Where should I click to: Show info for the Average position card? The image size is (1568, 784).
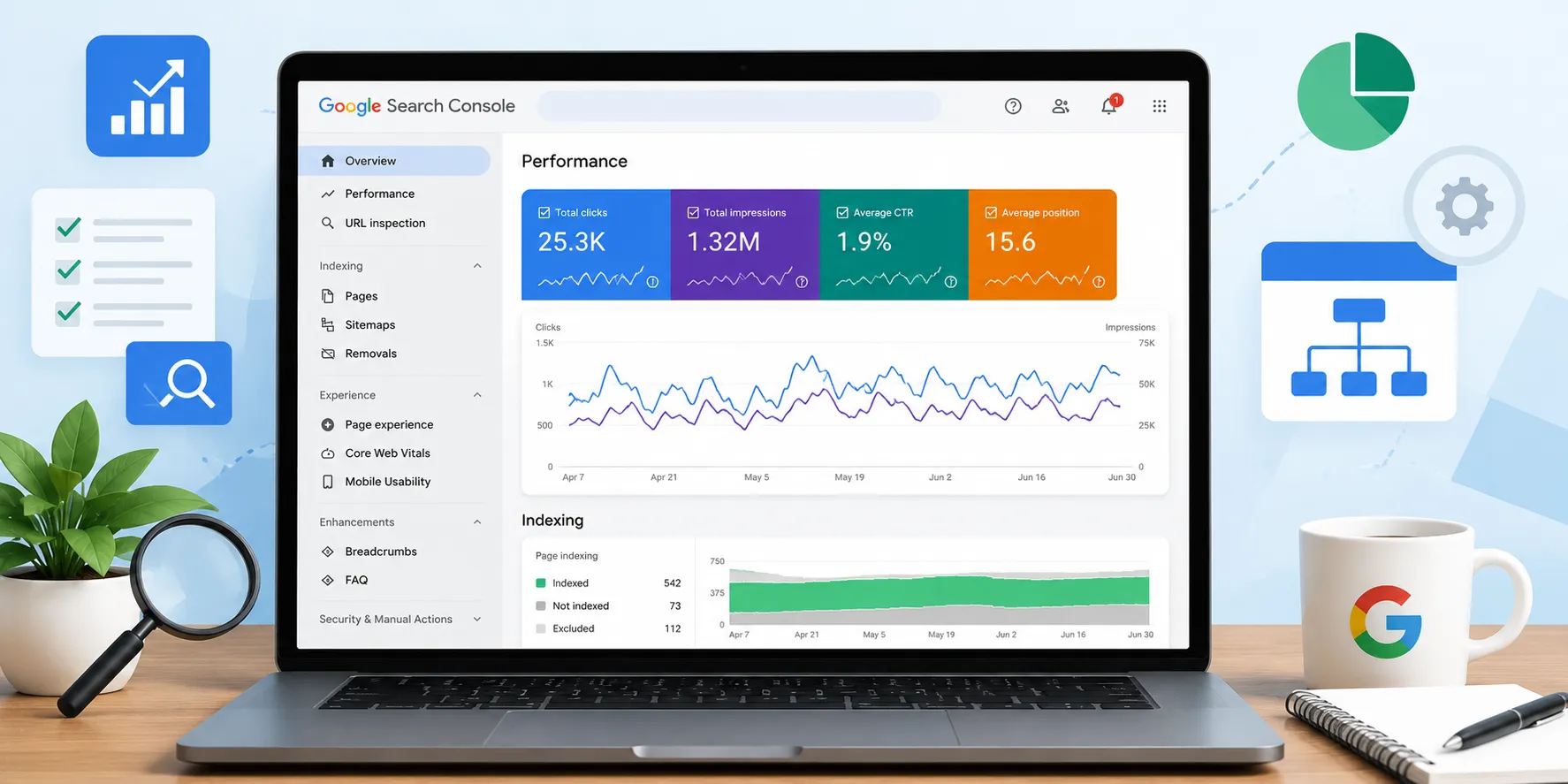tap(1099, 282)
